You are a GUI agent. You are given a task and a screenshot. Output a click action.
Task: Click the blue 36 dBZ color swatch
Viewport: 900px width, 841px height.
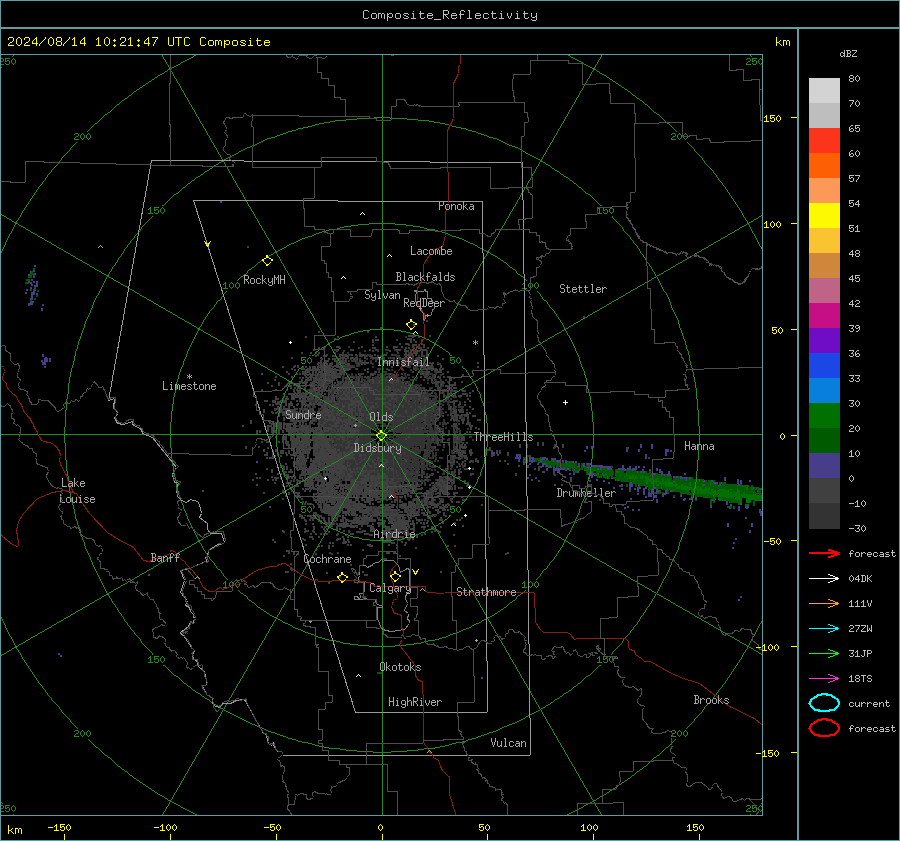click(x=824, y=365)
